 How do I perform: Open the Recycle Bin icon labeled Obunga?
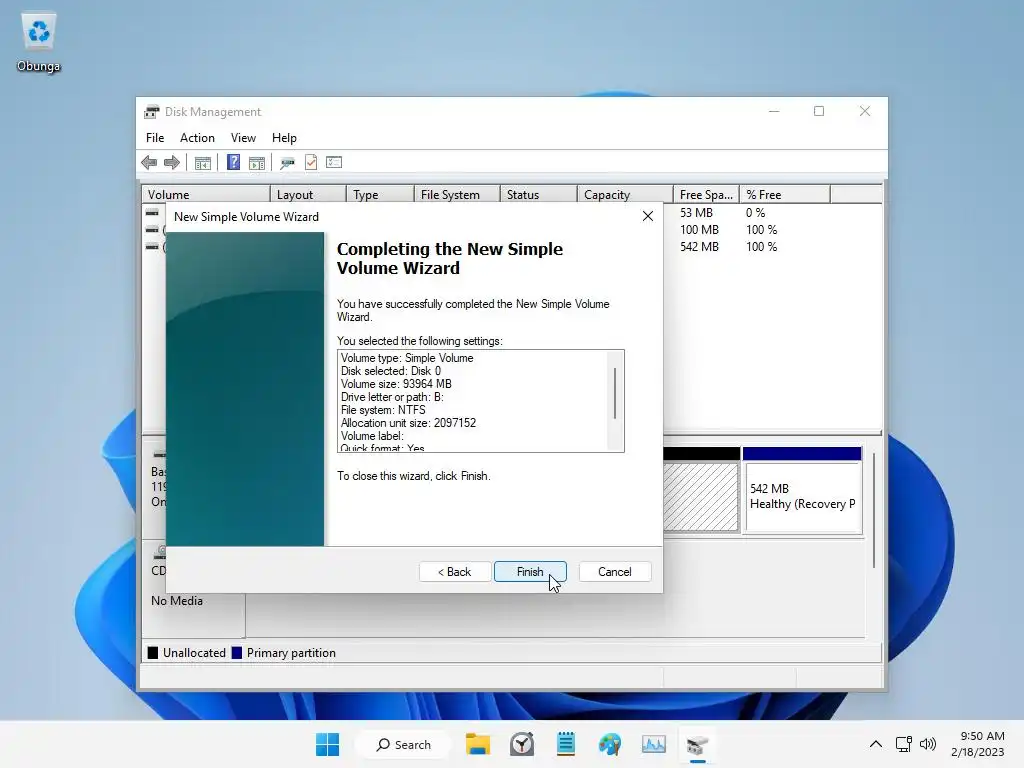tap(39, 42)
